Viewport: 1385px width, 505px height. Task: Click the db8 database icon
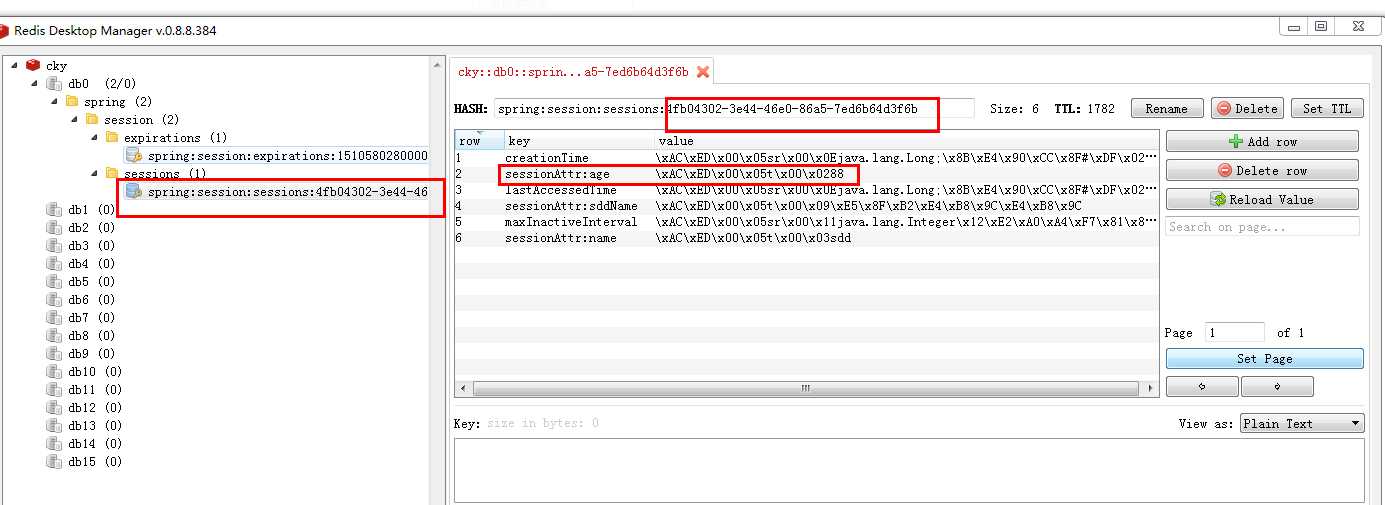(54, 336)
